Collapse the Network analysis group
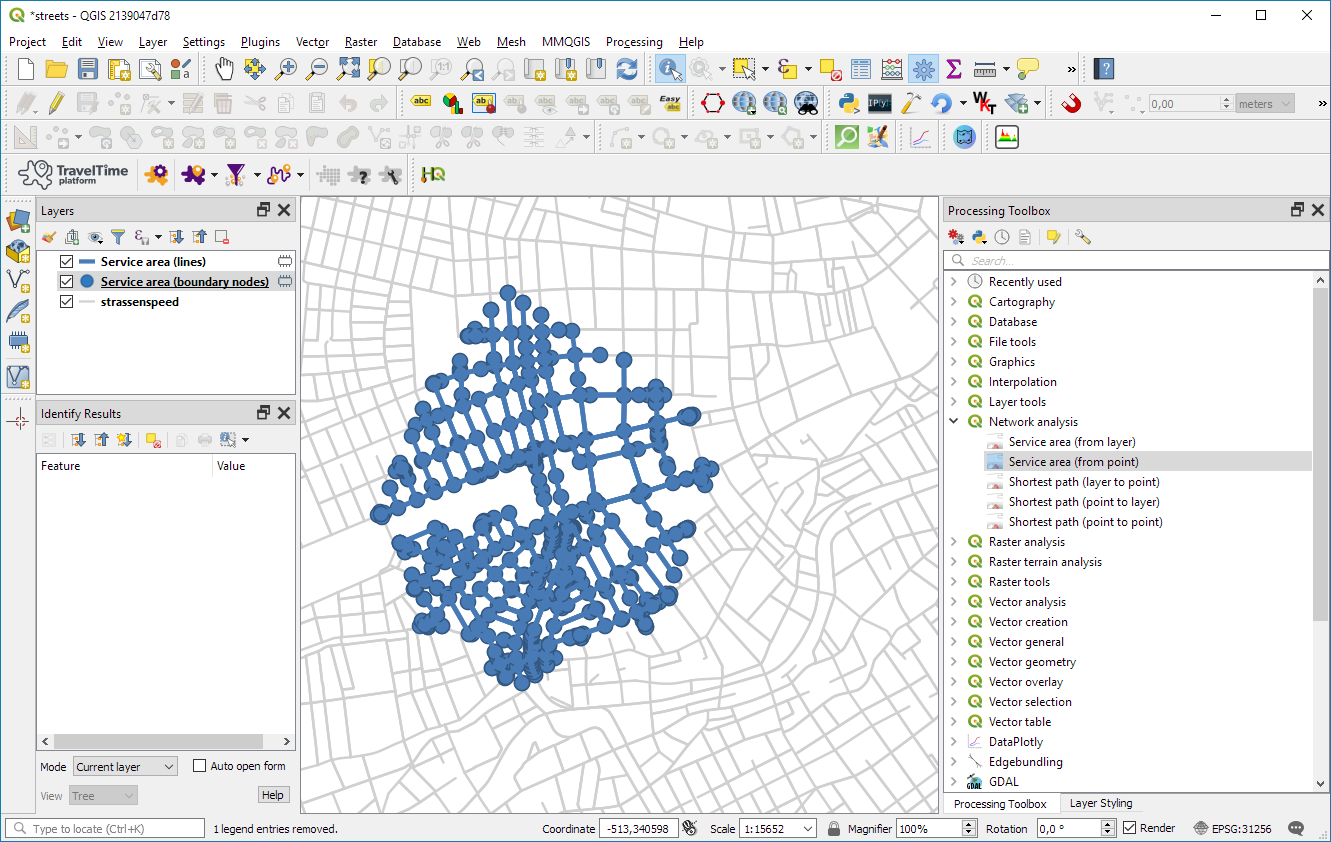Image resolution: width=1331 pixels, height=842 pixels. click(x=953, y=421)
